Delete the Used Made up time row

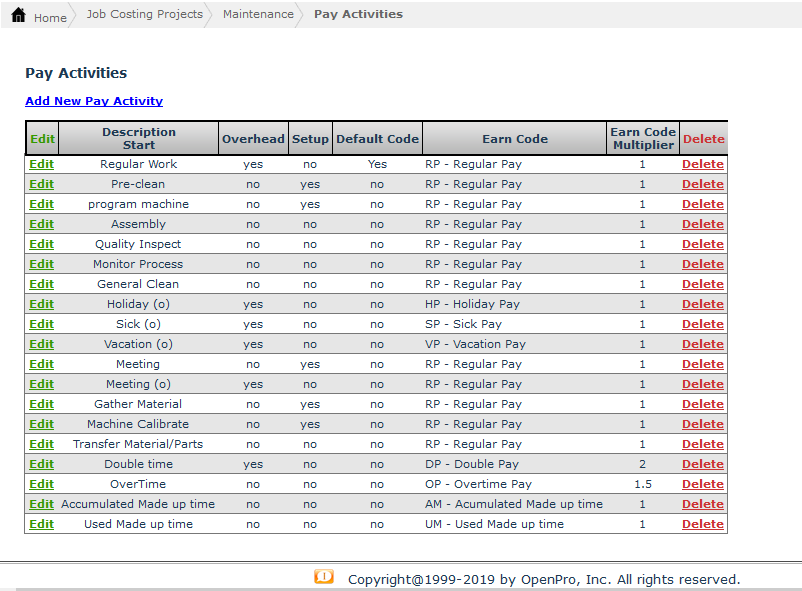[x=702, y=524]
